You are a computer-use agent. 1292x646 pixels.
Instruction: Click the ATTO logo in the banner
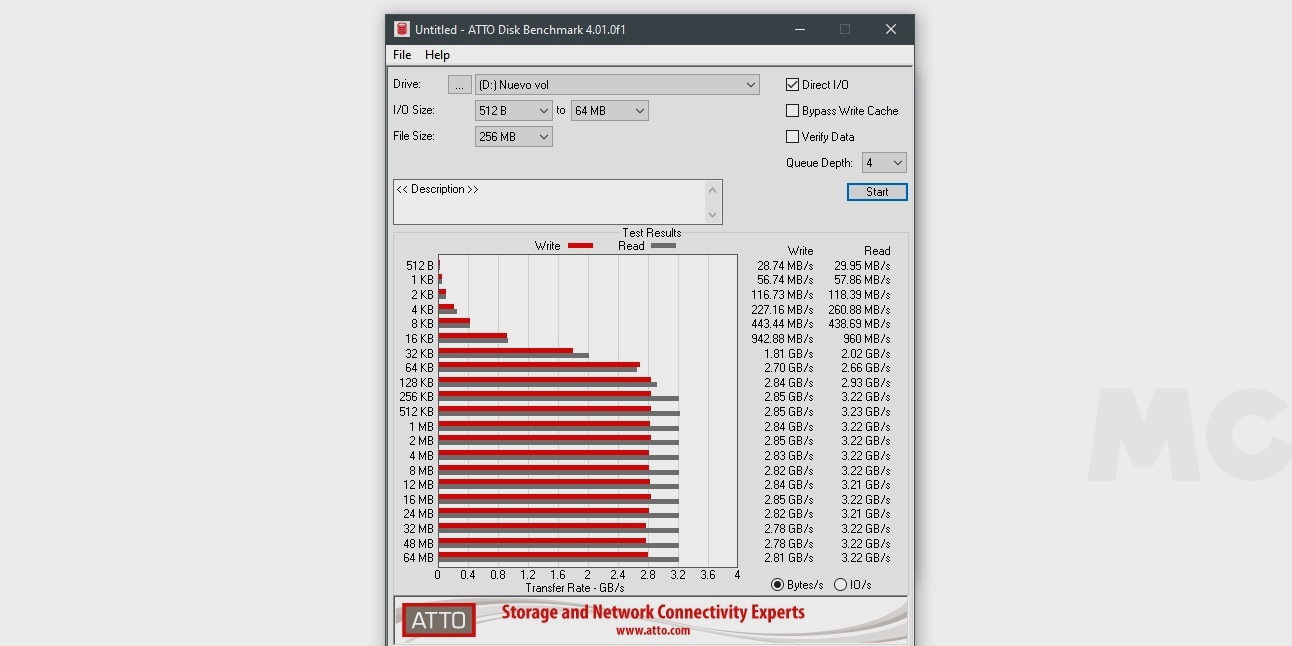[439, 620]
